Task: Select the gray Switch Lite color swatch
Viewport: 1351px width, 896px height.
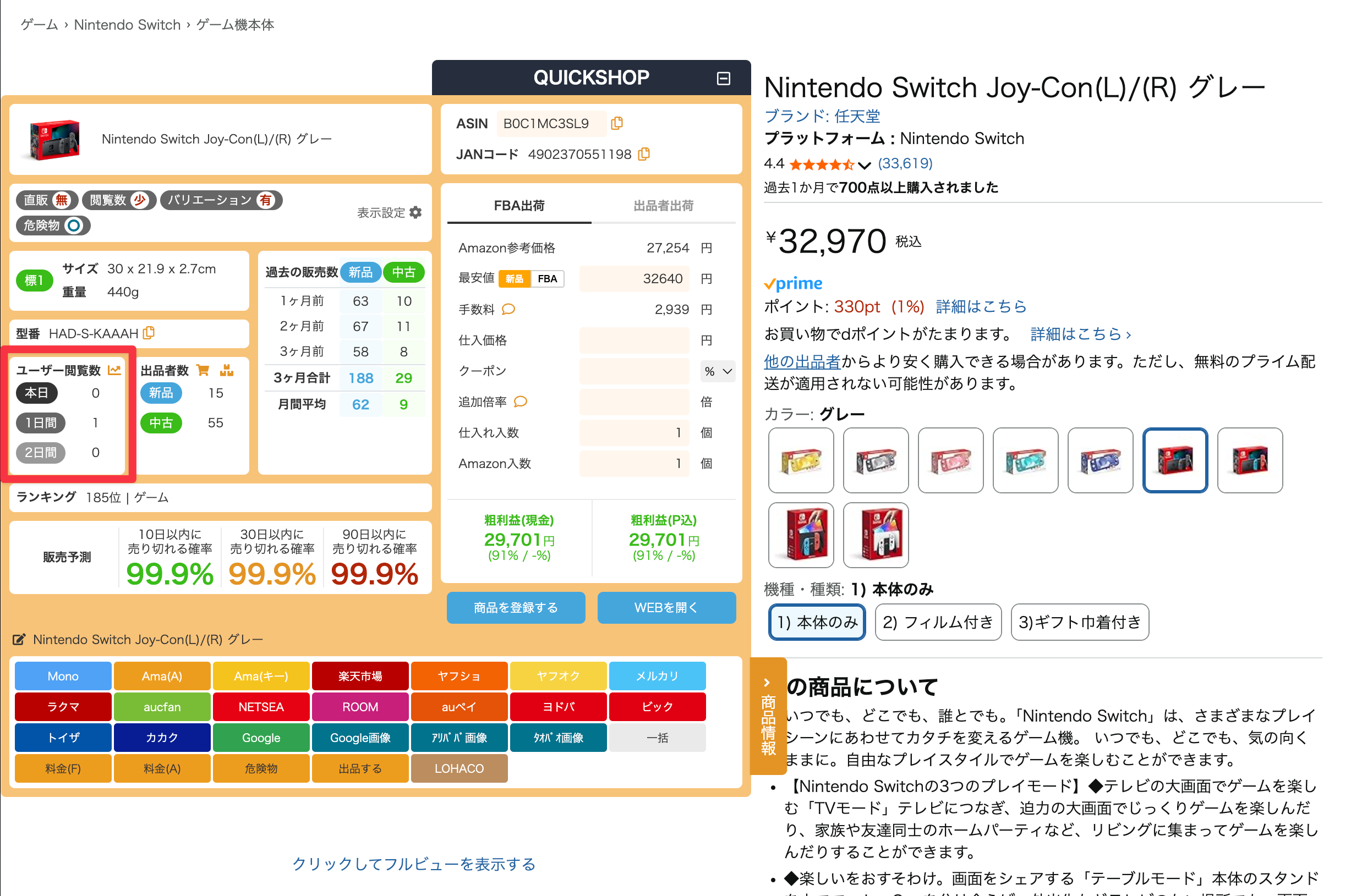Action: tap(876, 460)
